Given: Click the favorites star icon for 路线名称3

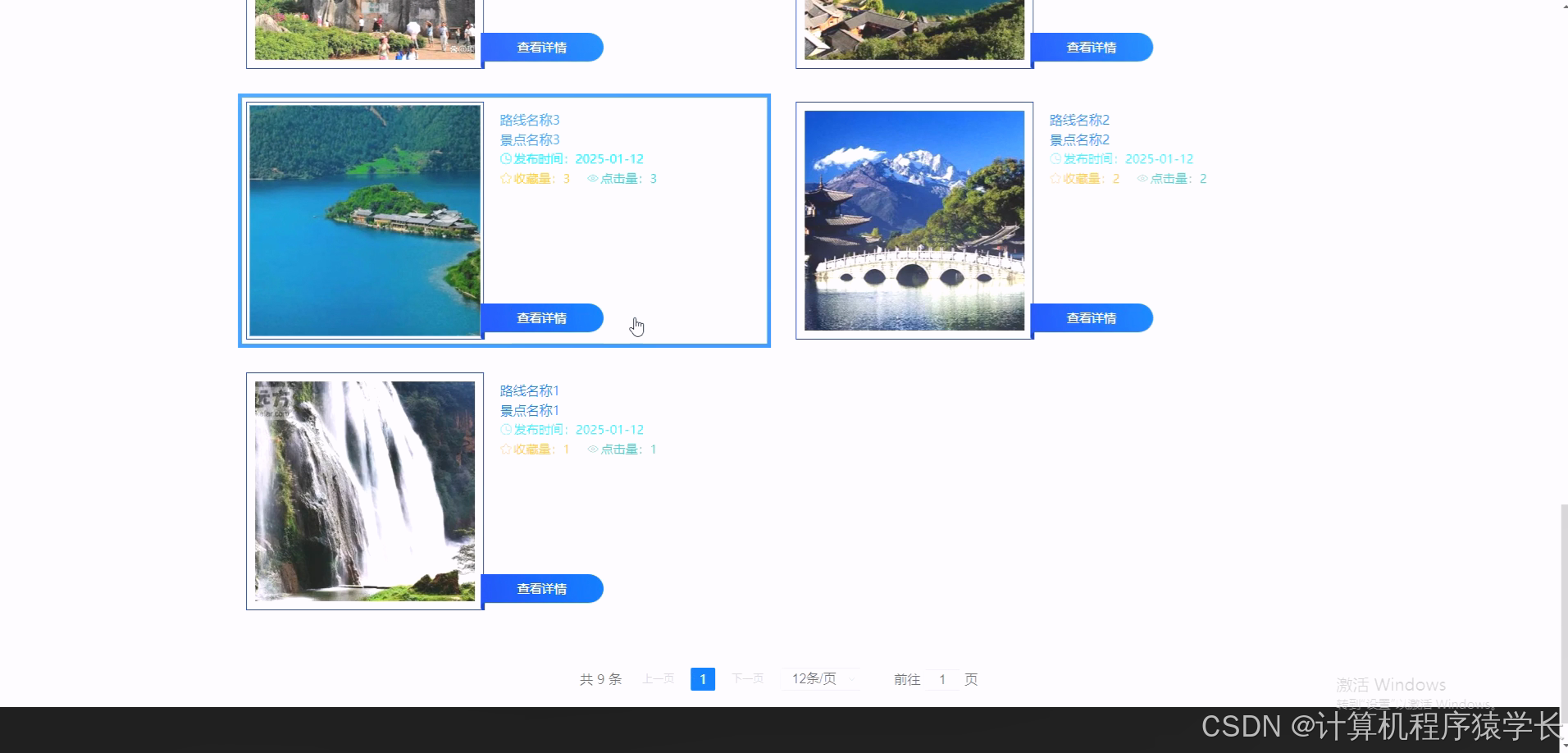Looking at the screenshot, I should [x=506, y=179].
